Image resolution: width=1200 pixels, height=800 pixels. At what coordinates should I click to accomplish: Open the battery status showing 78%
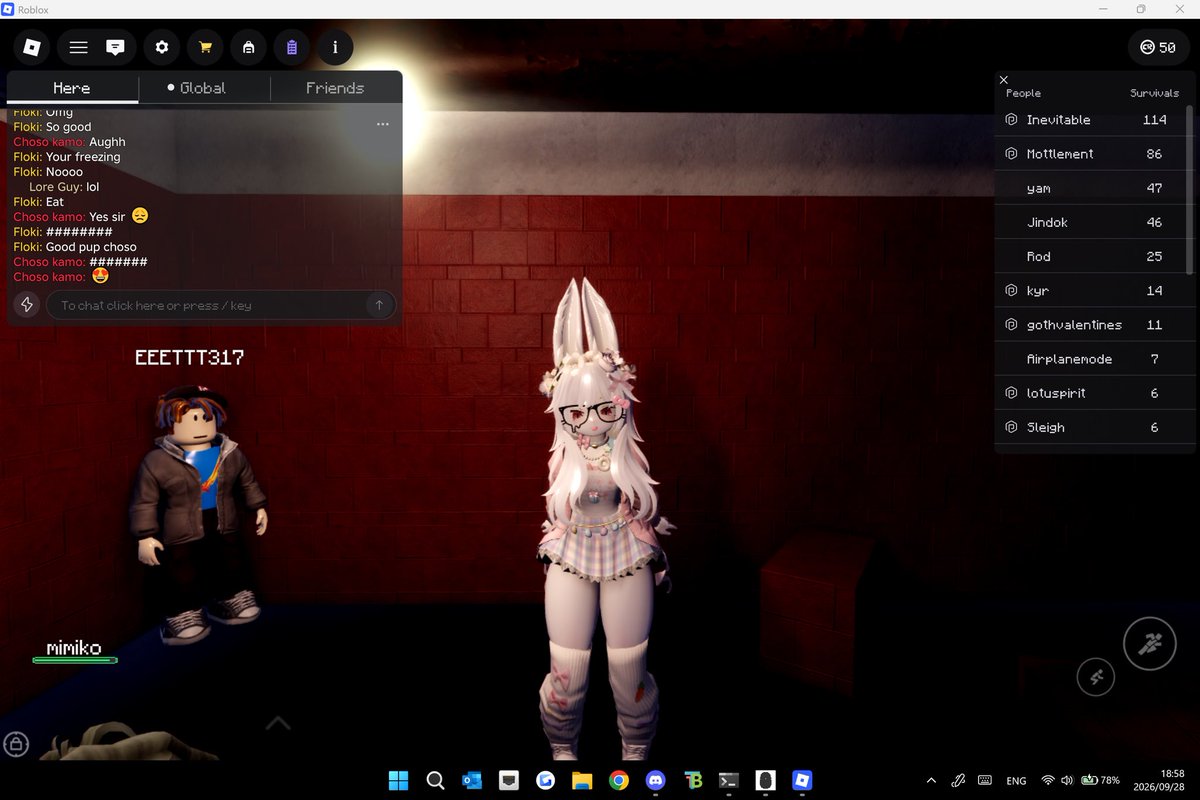1100,780
